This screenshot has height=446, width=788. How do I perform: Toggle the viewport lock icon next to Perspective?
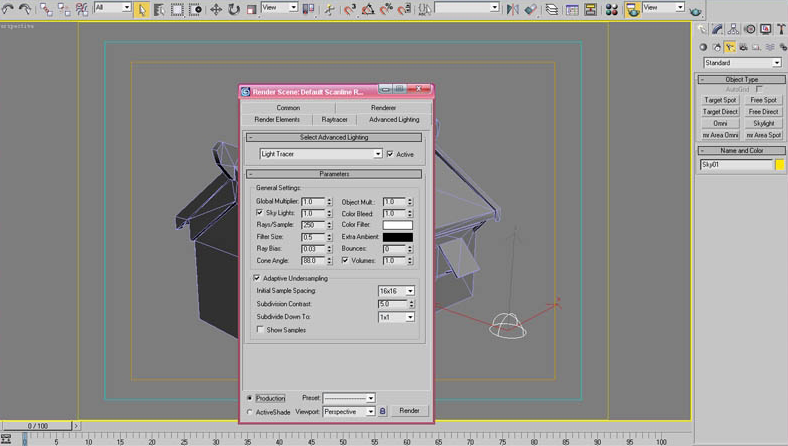(x=382, y=411)
